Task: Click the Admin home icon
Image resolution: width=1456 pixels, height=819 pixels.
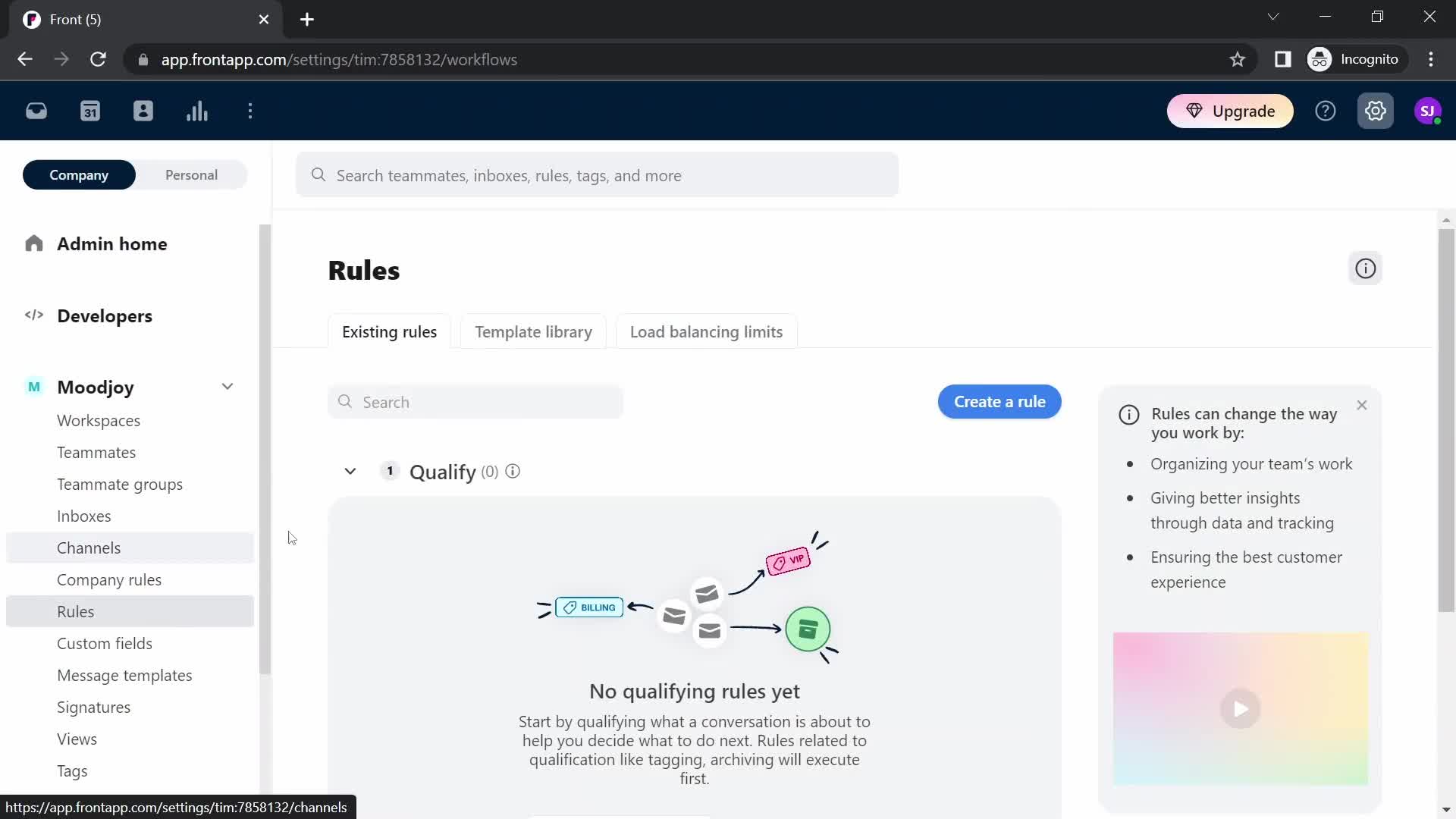Action: tap(34, 244)
